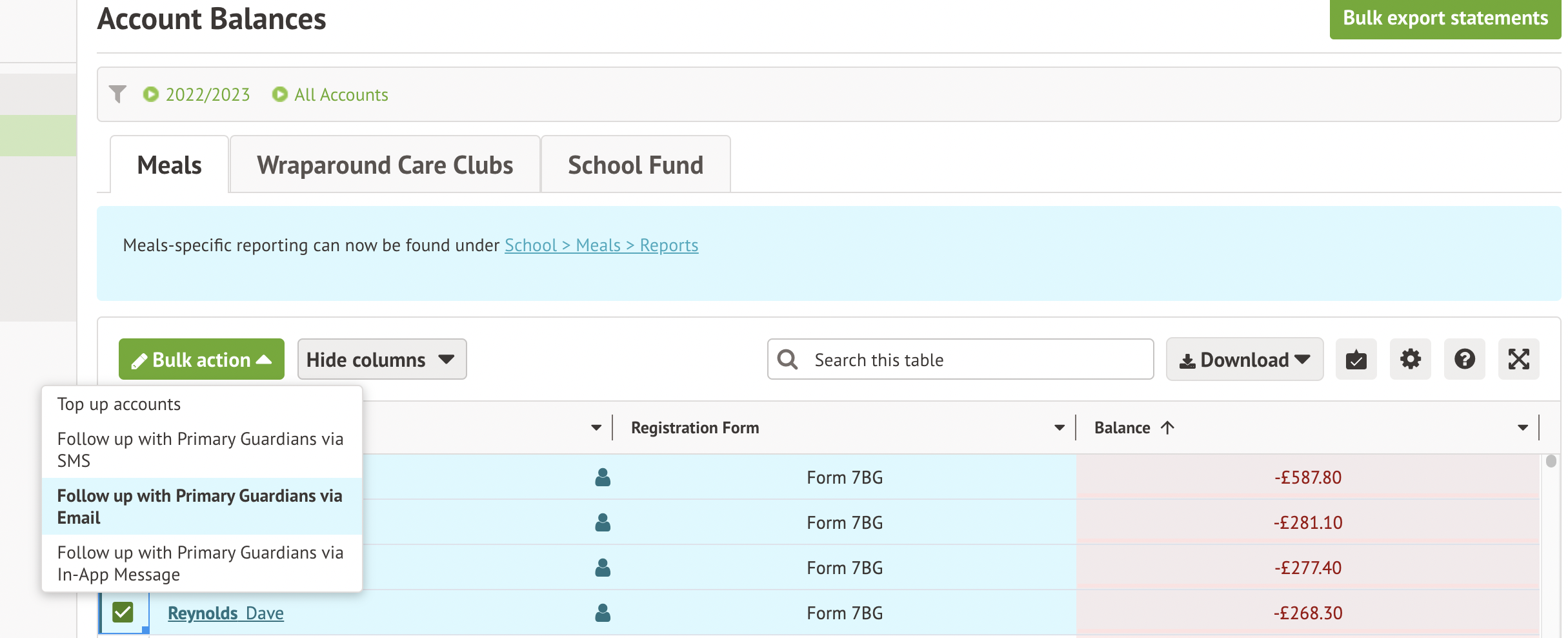Click Bulk export statements button
This screenshot has width=1568, height=638.
[x=1445, y=18]
